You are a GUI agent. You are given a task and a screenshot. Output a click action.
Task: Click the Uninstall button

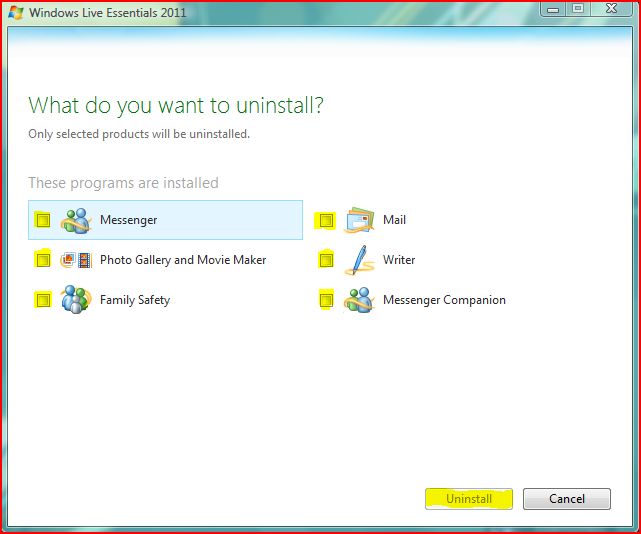[469, 499]
